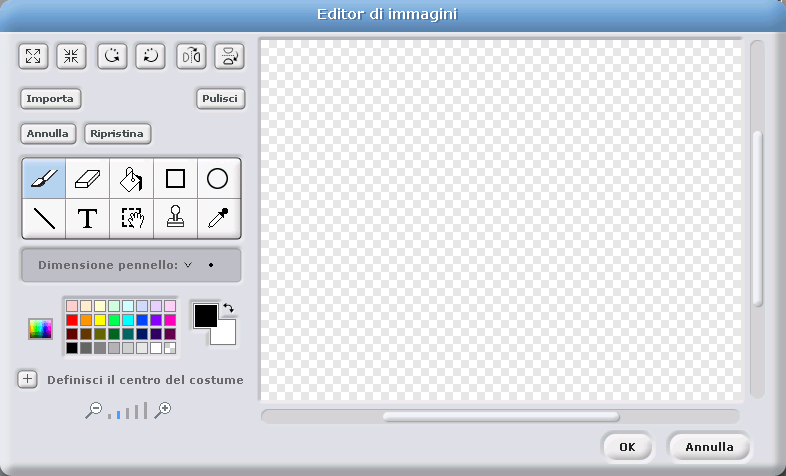Flip the image horizontally

tap(191, 56)
